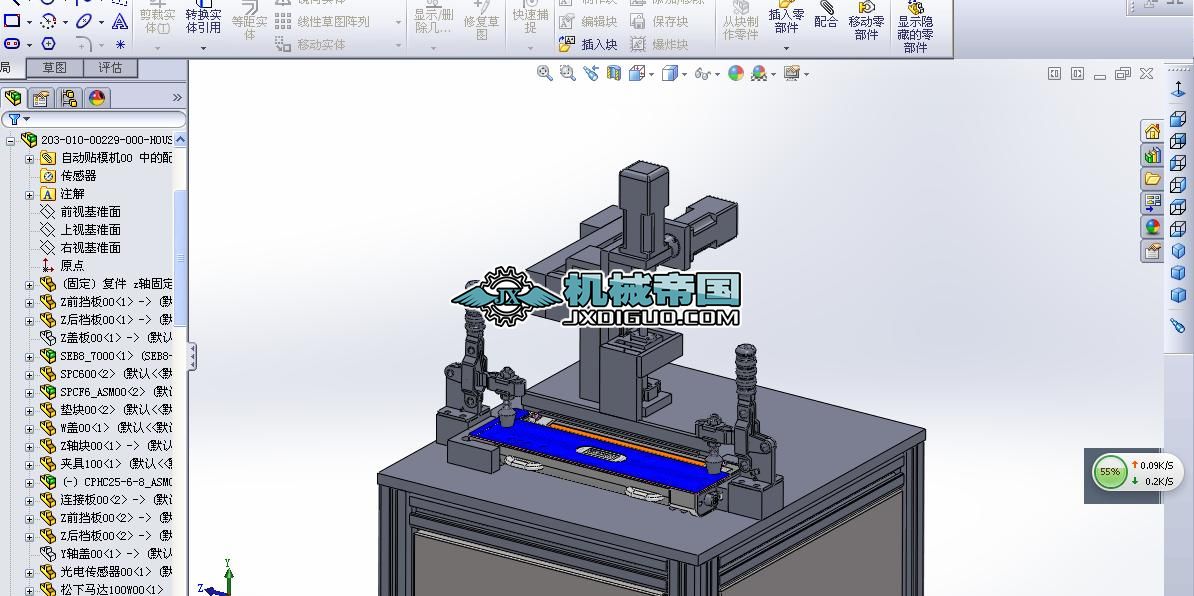Click the Display Style cube icon
Image resolution: width=1194 pixels, height=596 pixels.
[670, 73]
